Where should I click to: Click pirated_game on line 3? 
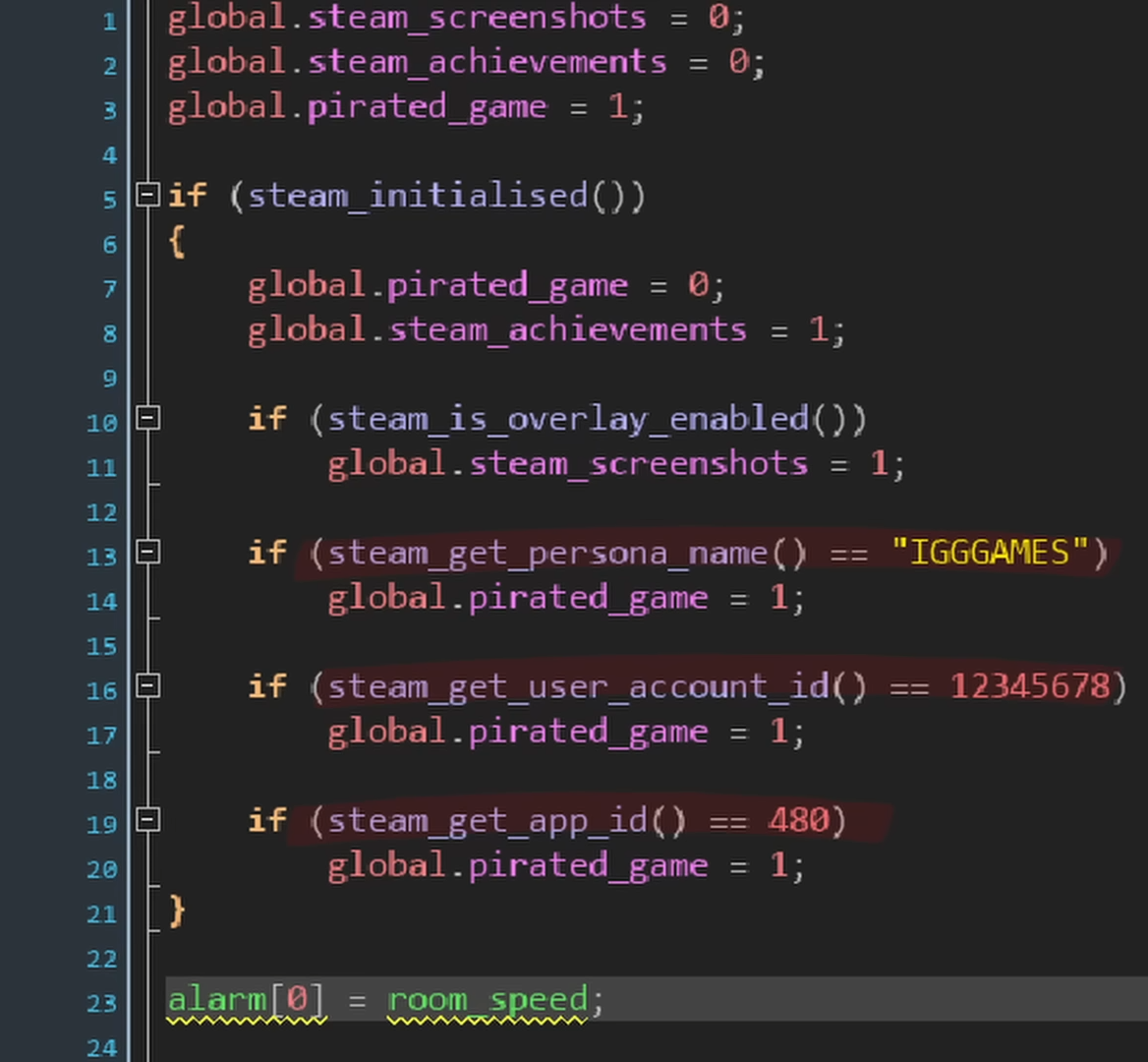[427, 107]
